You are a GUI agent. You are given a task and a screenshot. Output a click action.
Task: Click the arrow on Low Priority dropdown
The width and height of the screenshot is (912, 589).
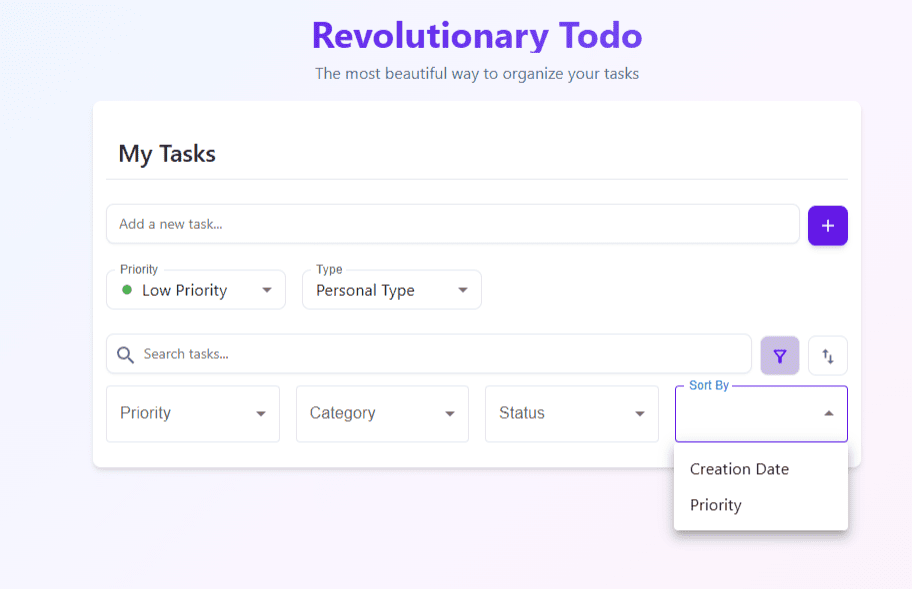pos(266,290)
